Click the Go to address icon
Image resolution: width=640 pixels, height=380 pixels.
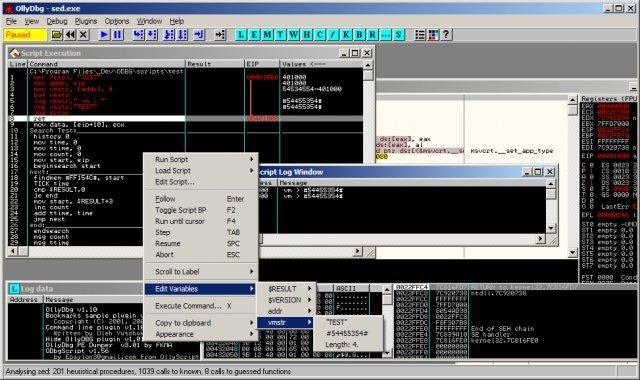point(220,35)
